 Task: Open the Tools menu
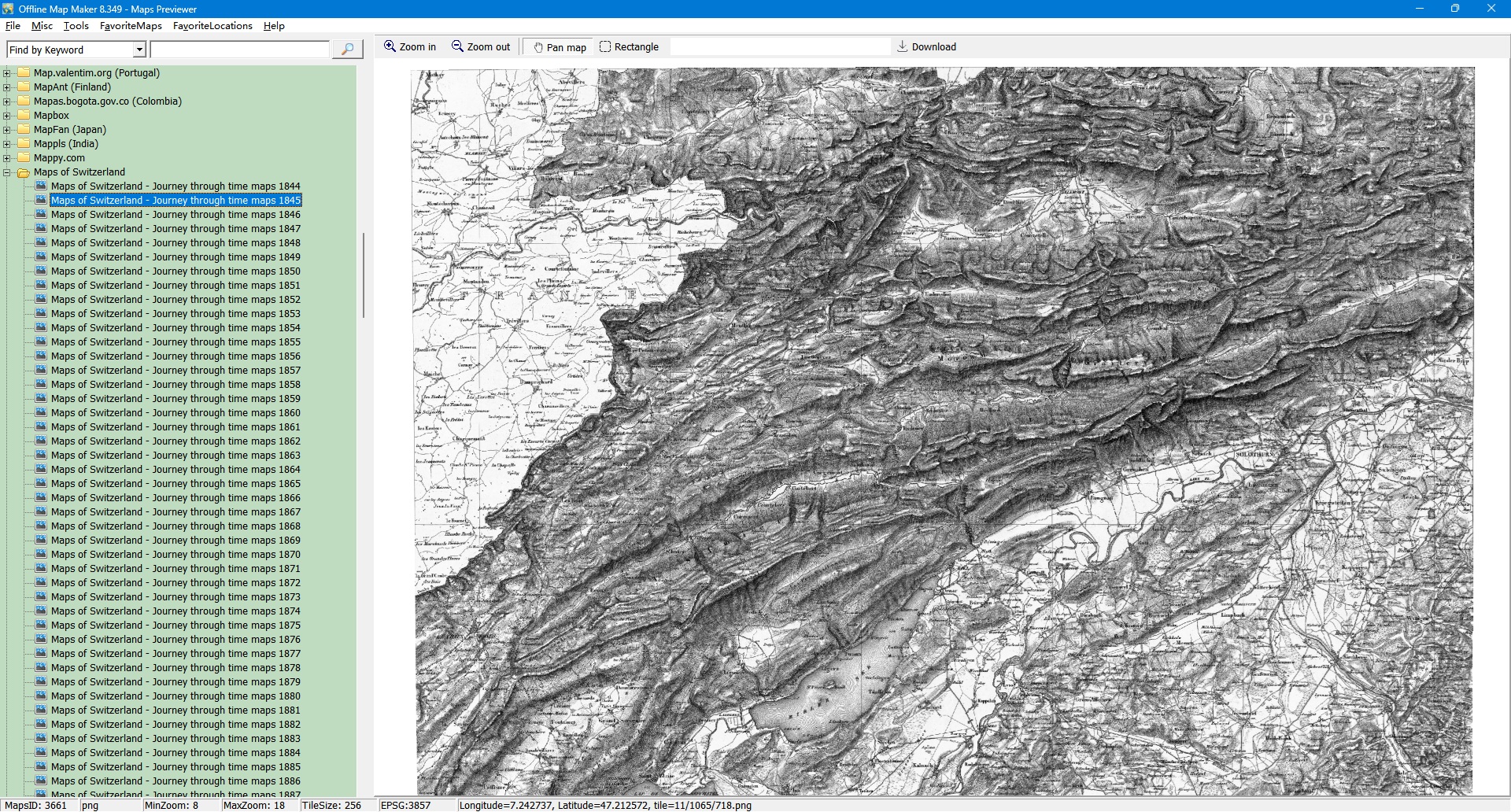click(76, 26)
